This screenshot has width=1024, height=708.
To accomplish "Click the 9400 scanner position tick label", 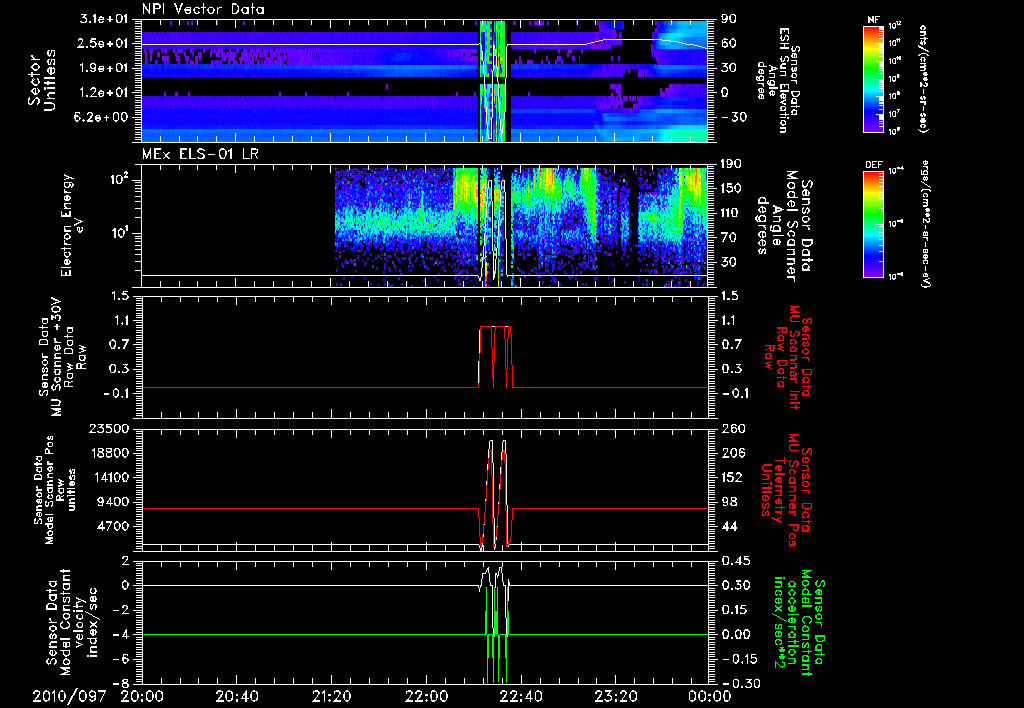I will coord(112,502).
